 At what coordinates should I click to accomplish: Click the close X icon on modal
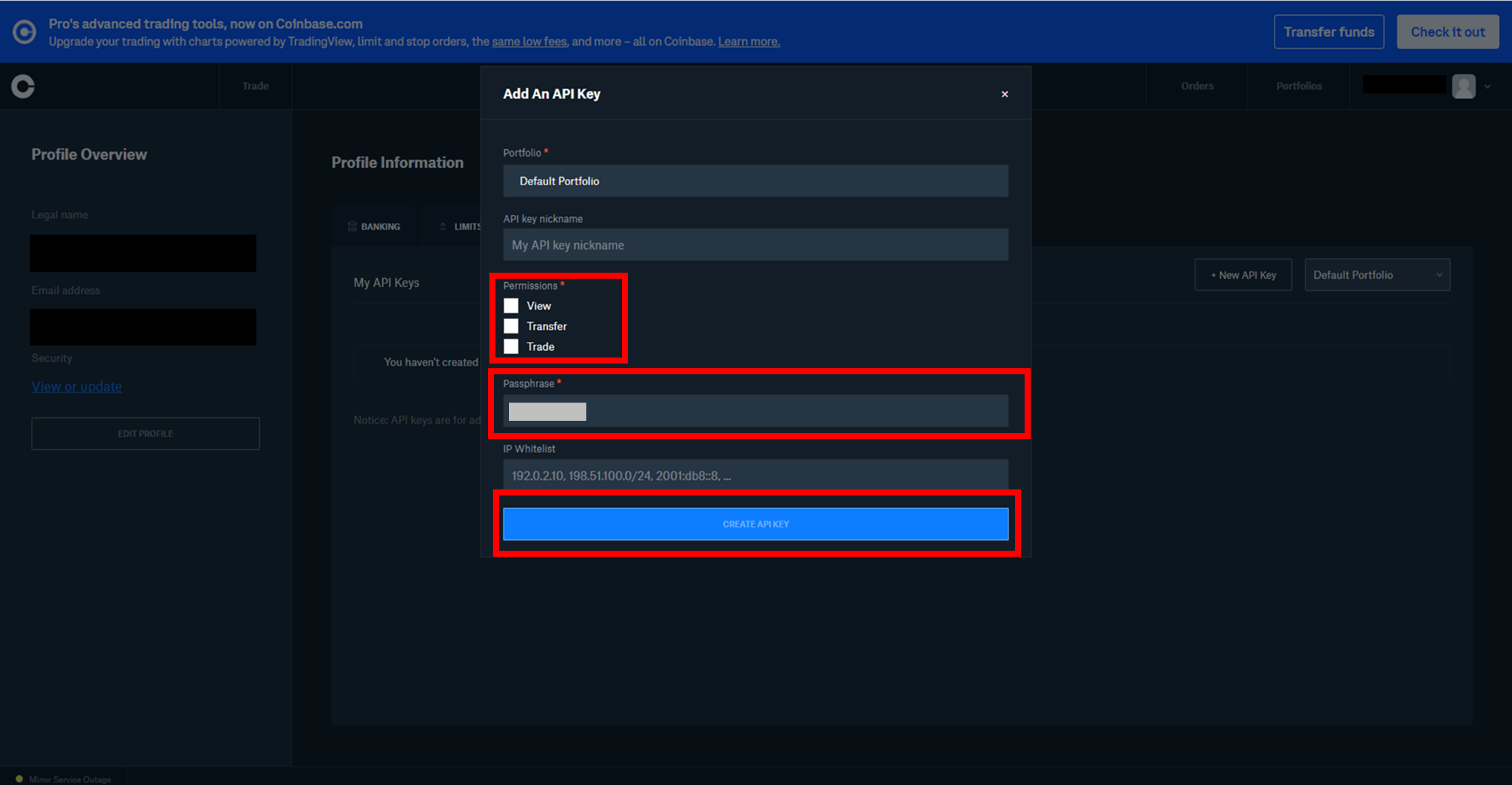point(1004,94)
